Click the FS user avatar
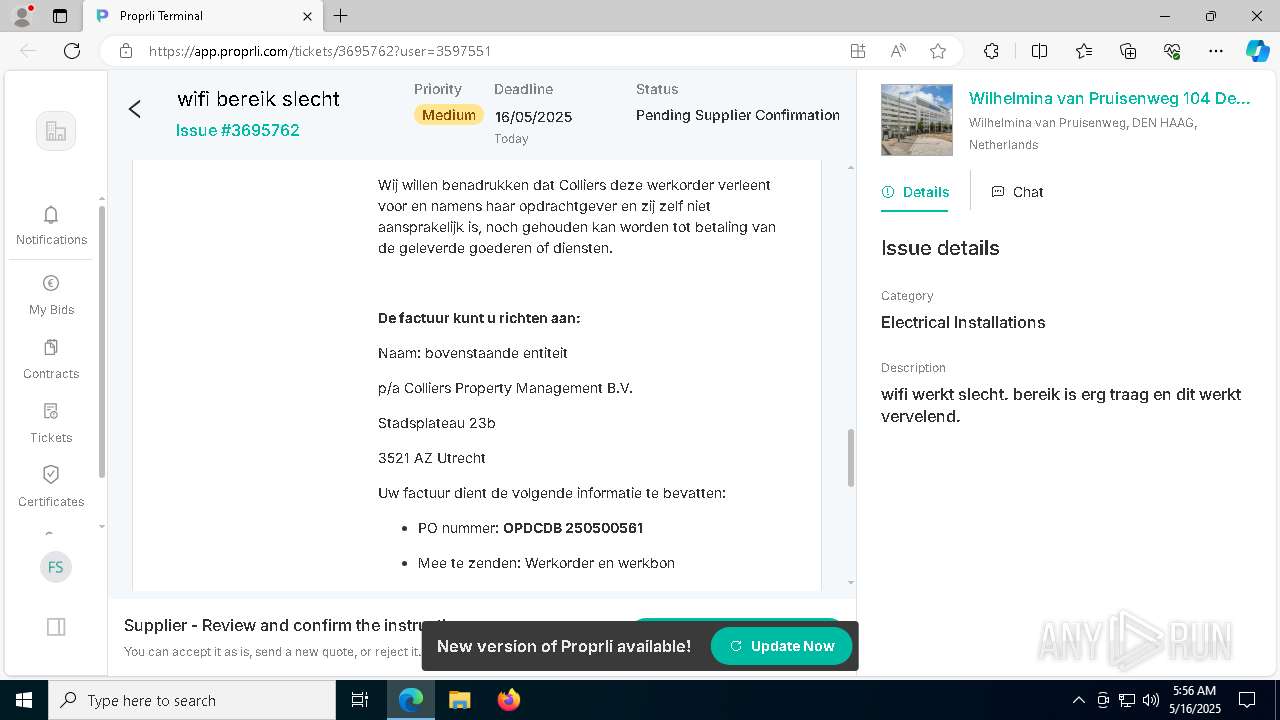 click(x=56, y=567)
